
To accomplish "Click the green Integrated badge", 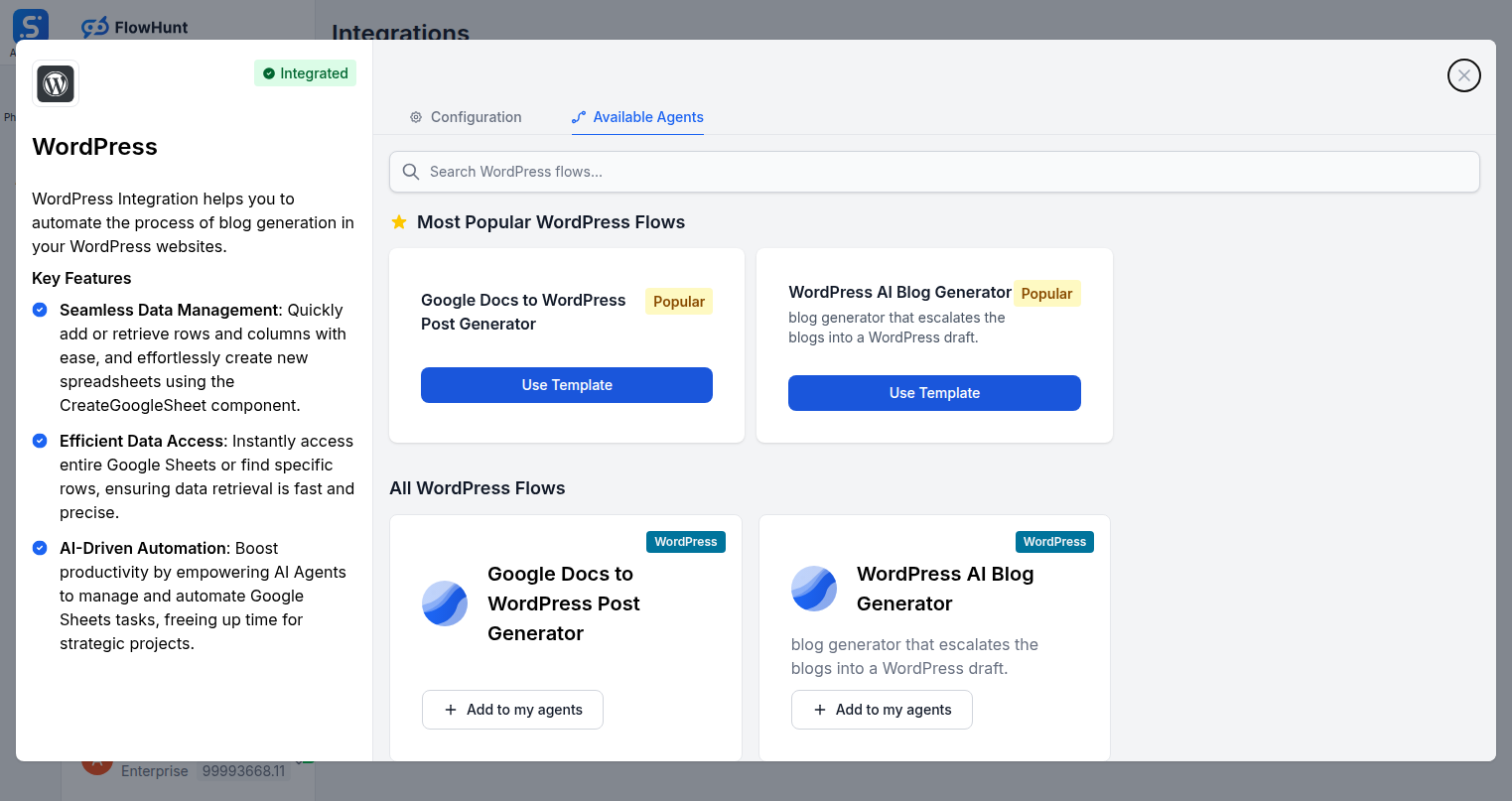I will click(x=305, y=72).
